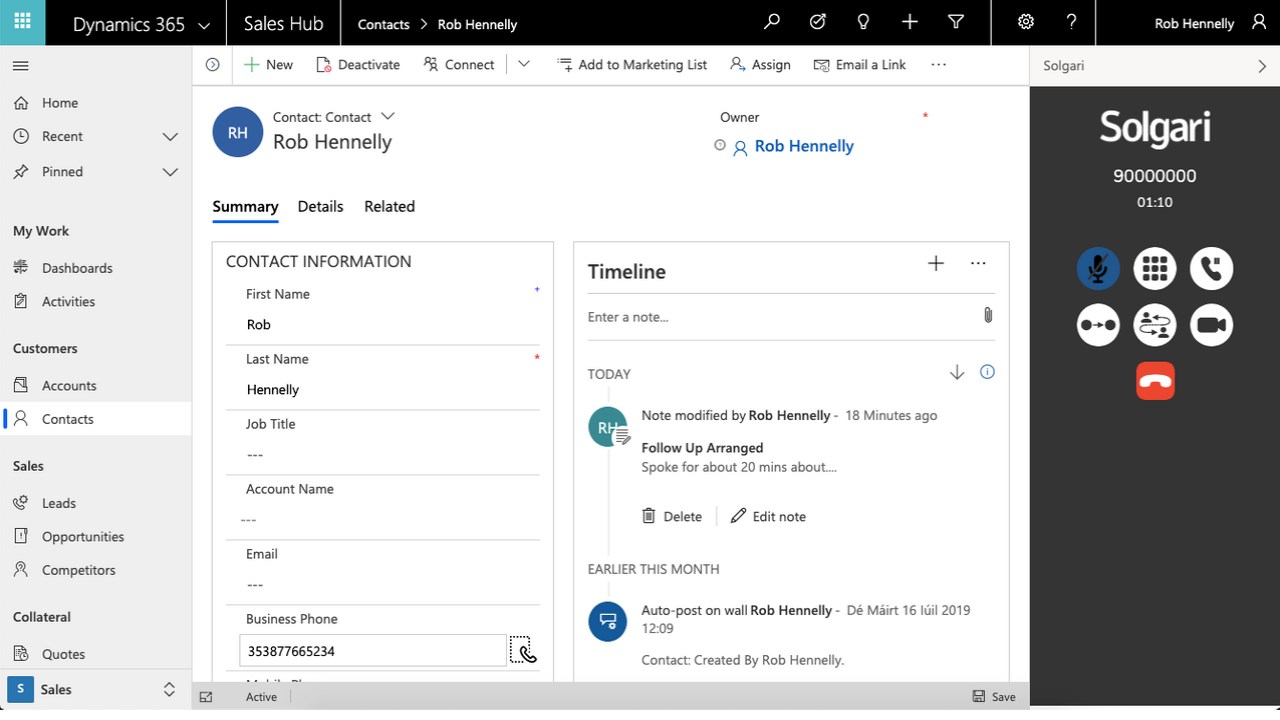Expand the Dynamics 365 app dropdown
The width and height of the screenshot is (1280, 720).
(205, 25)
